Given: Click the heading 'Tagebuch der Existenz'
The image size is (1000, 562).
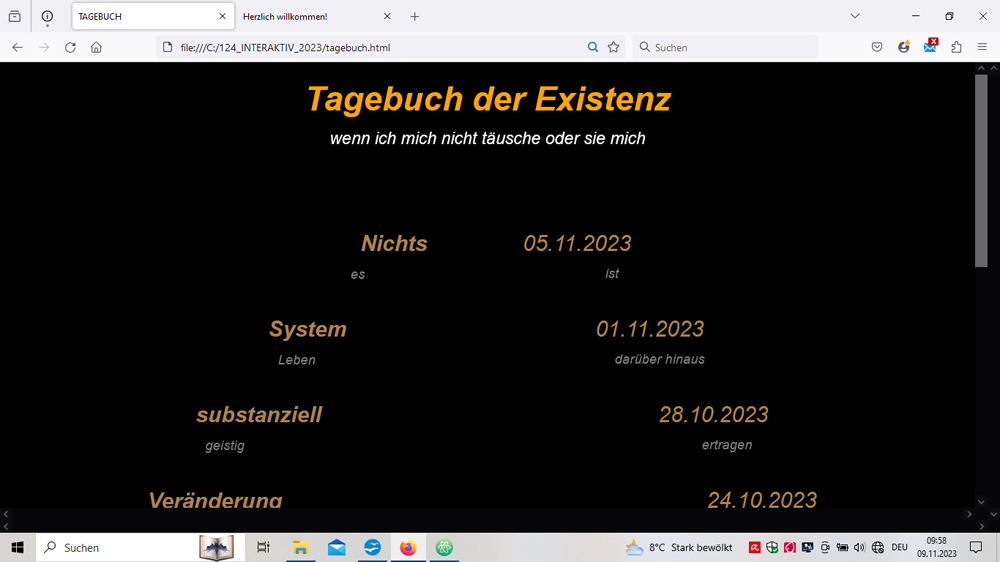Looking at the screenshot, I should (489, 100).
